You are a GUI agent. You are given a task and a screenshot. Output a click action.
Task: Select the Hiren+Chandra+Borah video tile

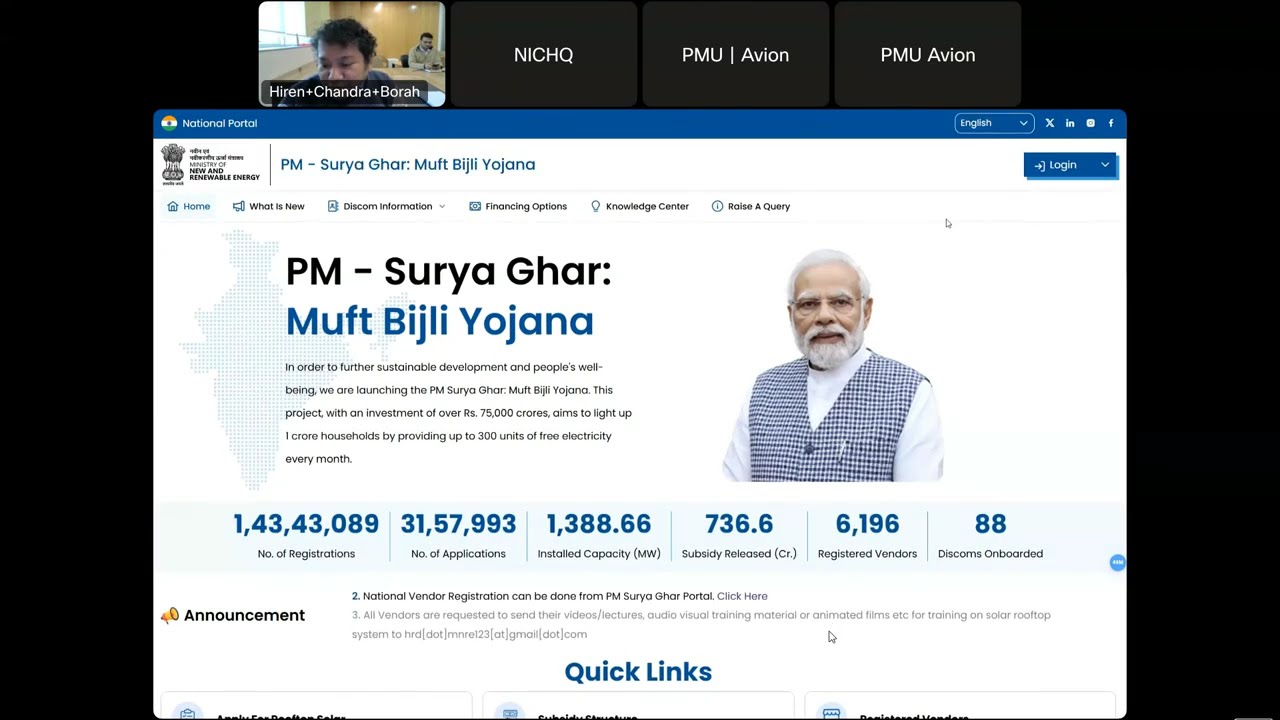pos(352,54)
